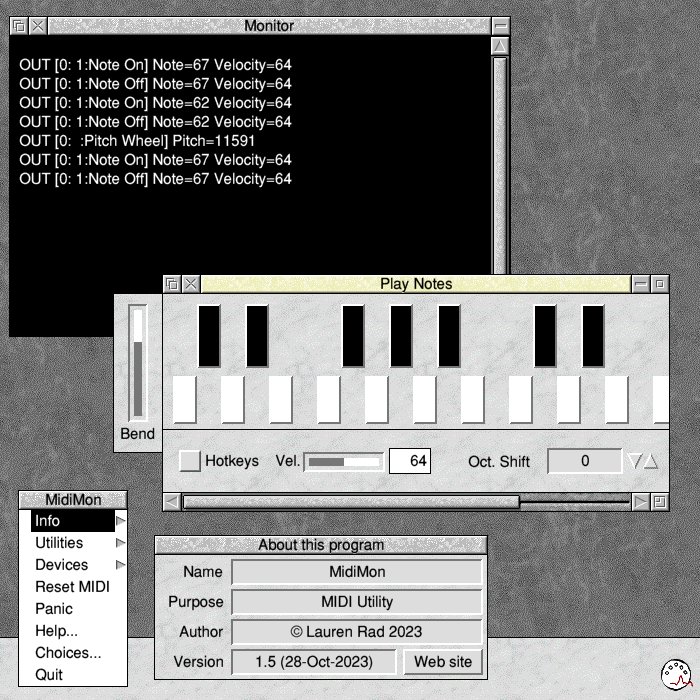Expand the Info submenu arrow

tap(120, 521)
